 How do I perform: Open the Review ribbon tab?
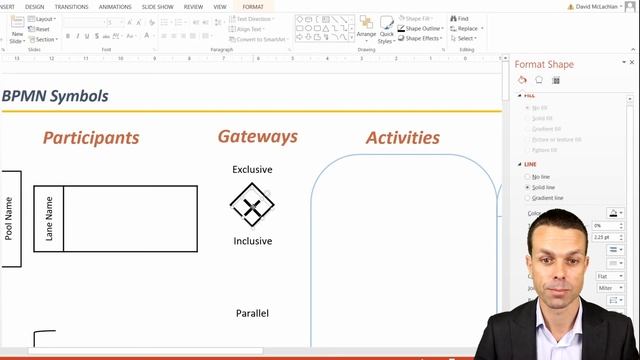pyautogui.click(x=193, y=7)
